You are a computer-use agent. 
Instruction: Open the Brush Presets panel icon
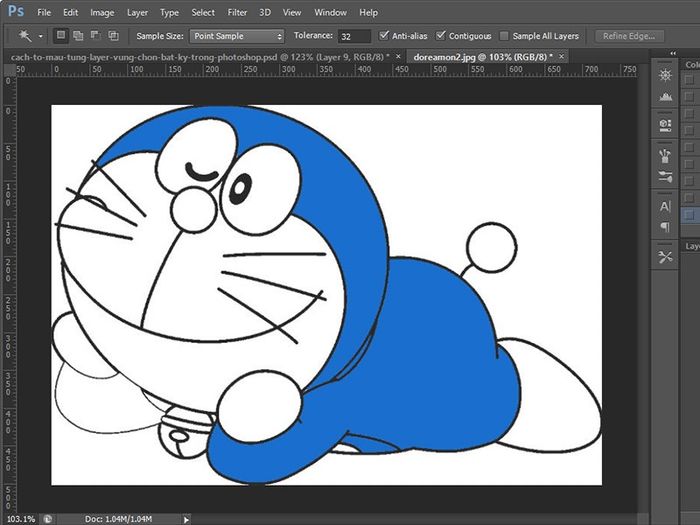click(x=665, y=176)
